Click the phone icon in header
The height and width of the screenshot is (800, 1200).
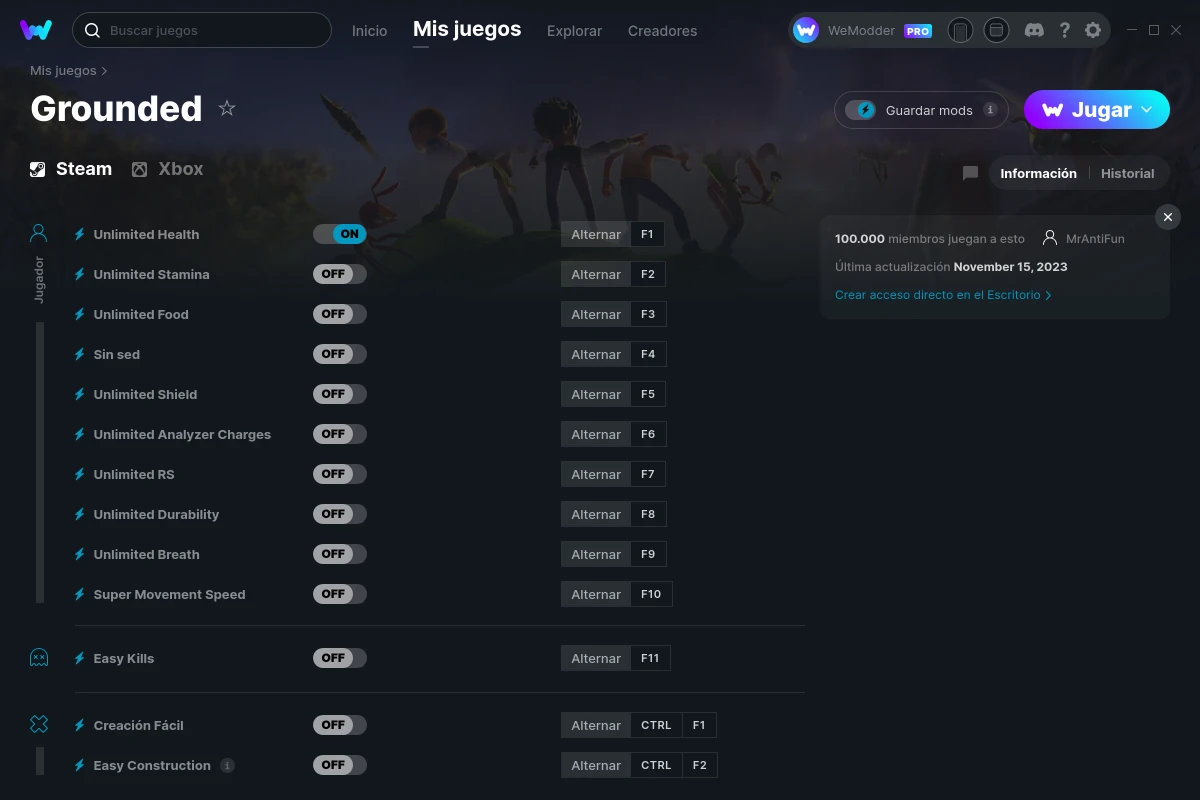(x=960, y=31)
